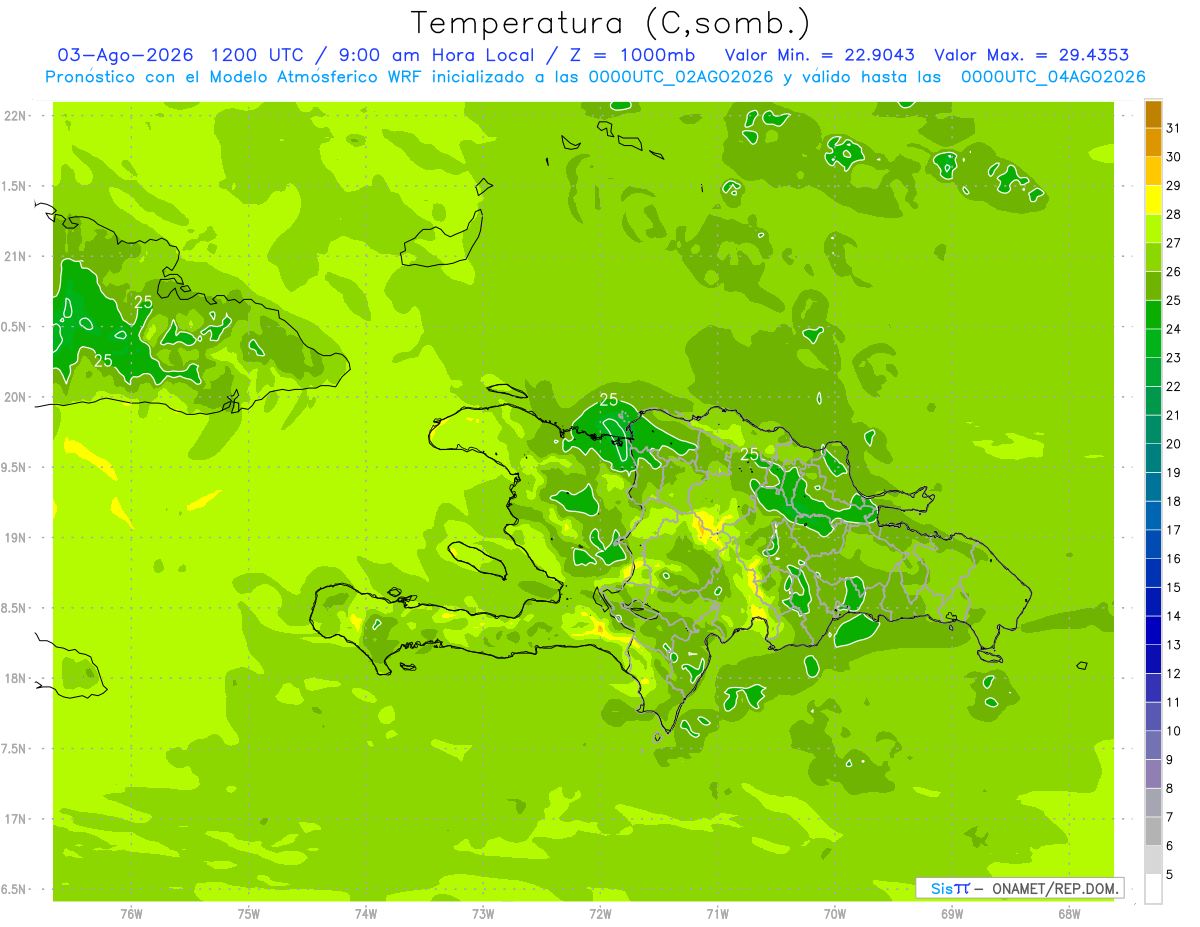Click the legend value "31"

point(1173,128)
